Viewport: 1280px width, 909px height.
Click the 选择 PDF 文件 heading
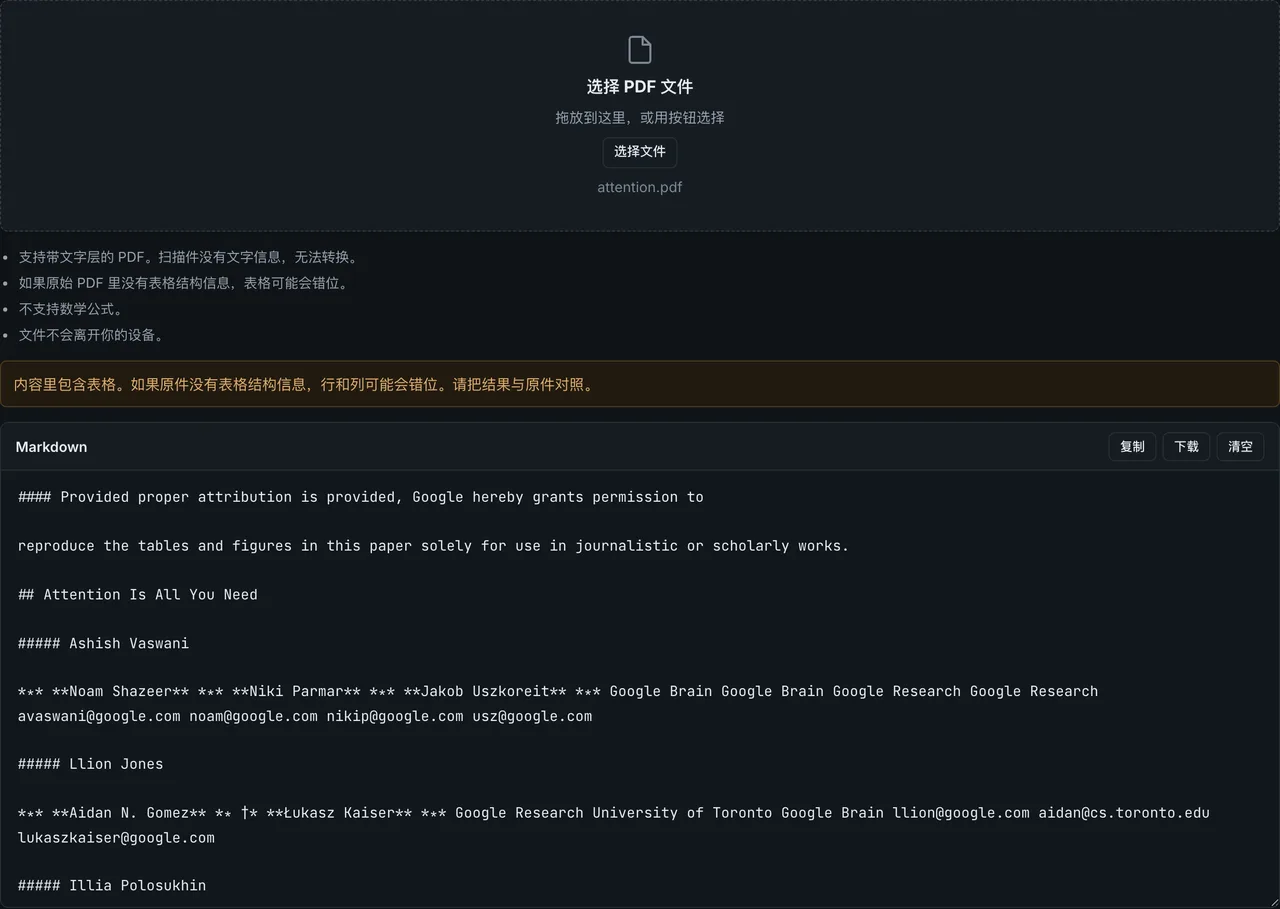click(640, 87)
